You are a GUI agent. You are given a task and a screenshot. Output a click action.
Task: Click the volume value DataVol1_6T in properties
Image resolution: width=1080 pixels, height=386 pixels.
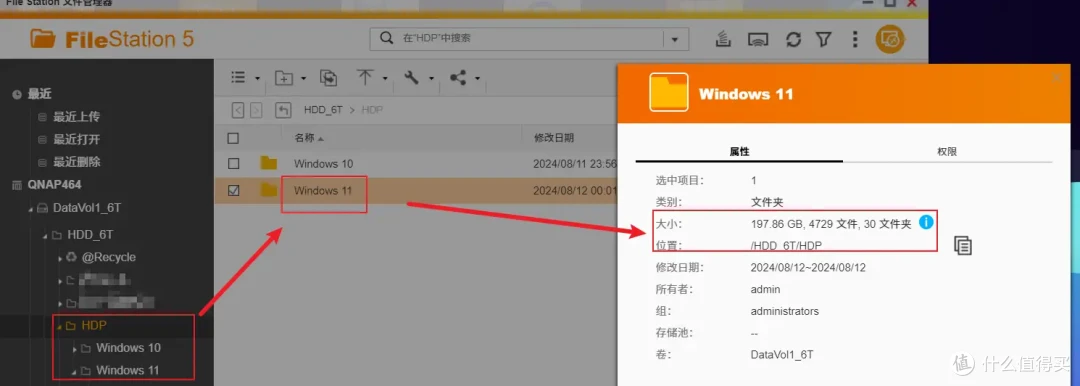782,355
